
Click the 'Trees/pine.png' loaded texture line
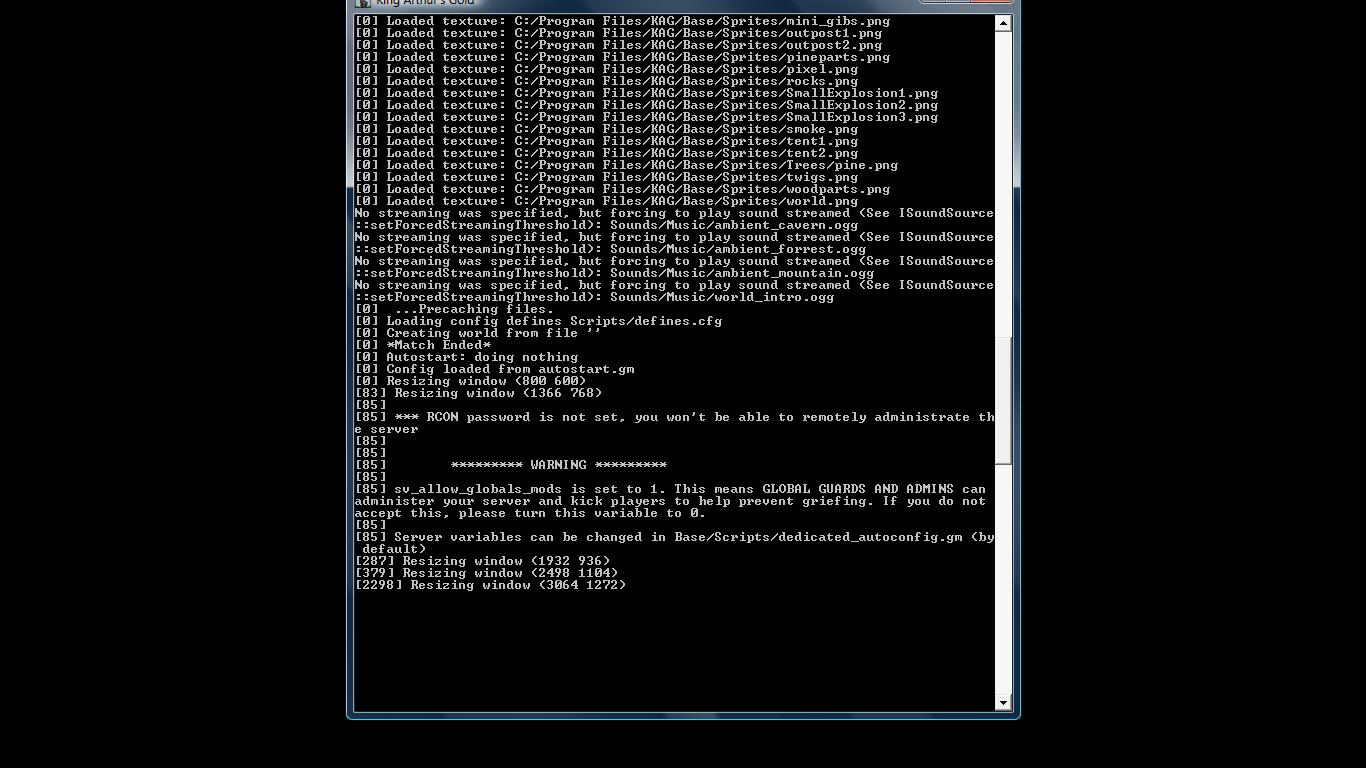626,165
